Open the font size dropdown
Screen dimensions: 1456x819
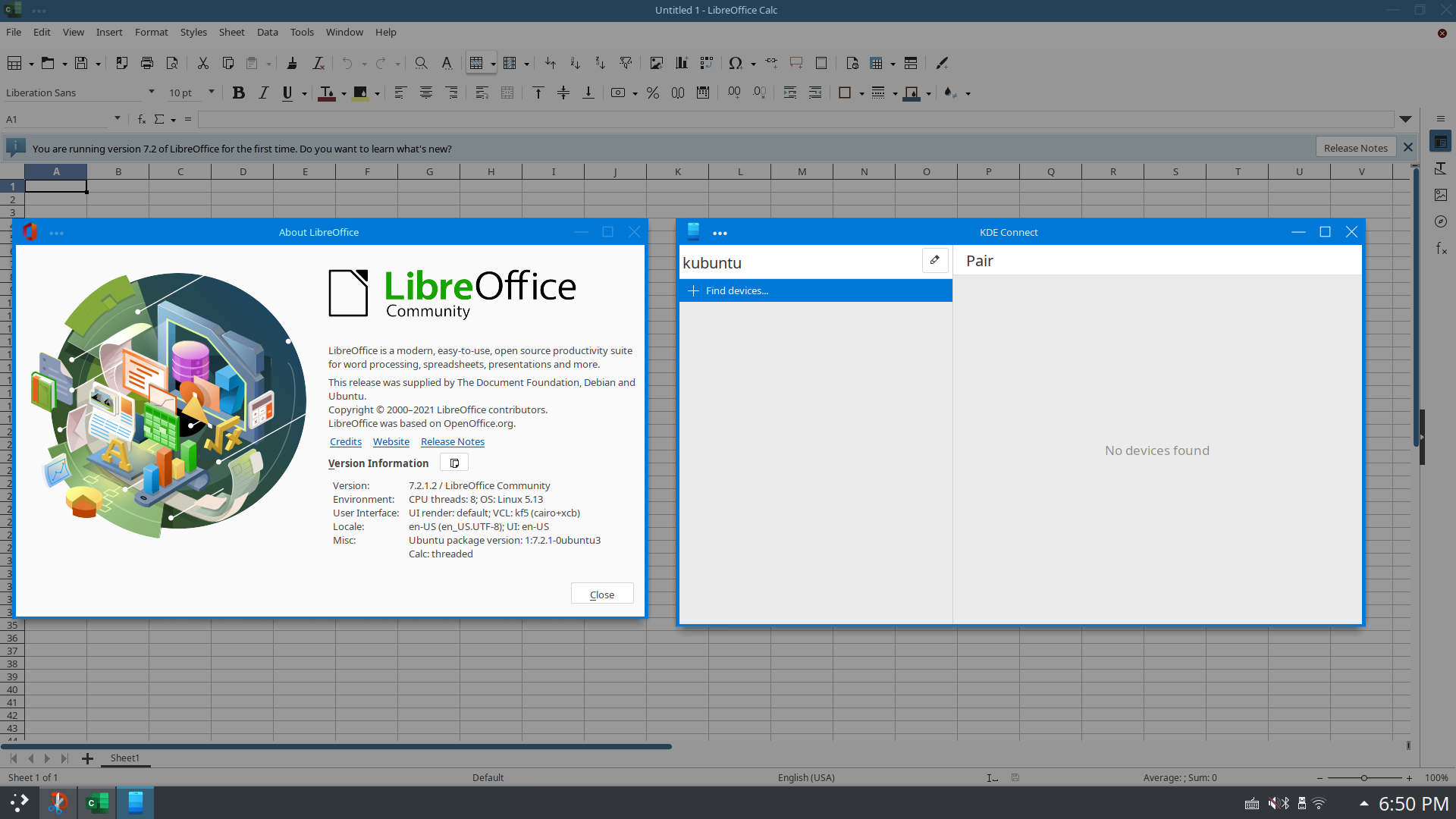[212, 93]
